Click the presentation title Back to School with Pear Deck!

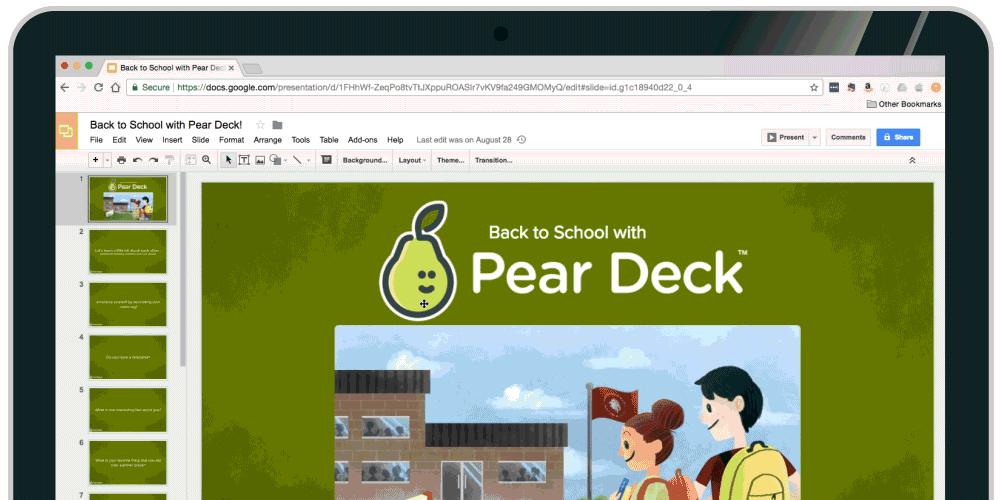tap(166, 124)
